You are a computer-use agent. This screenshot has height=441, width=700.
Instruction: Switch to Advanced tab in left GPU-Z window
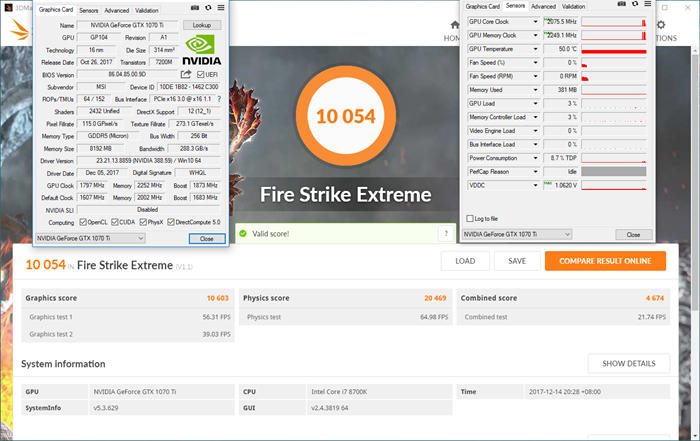click(117, 10)
